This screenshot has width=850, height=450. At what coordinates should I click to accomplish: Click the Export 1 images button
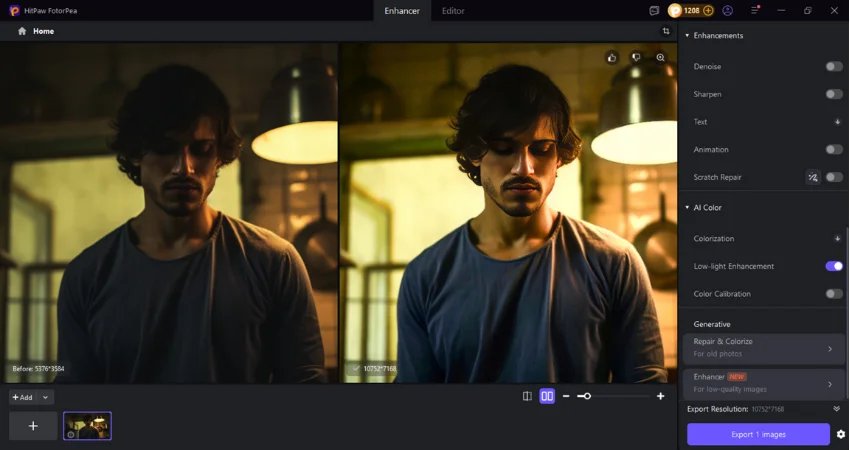(x=758, y=434)
